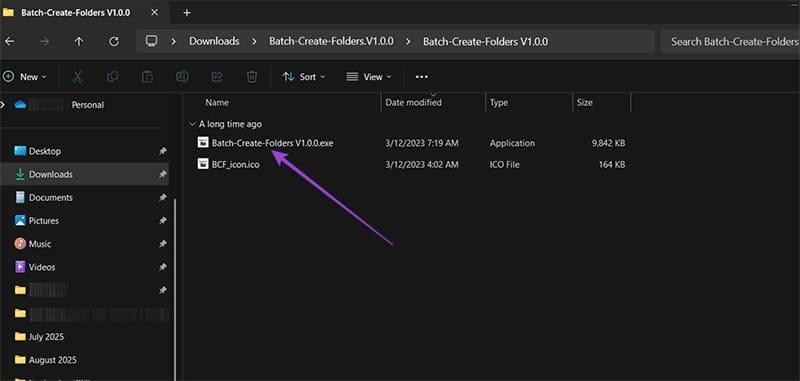This screenshot has height=381, width=800.
Task: Click the Copy icon in toolbar
Action: coord(112,77)
